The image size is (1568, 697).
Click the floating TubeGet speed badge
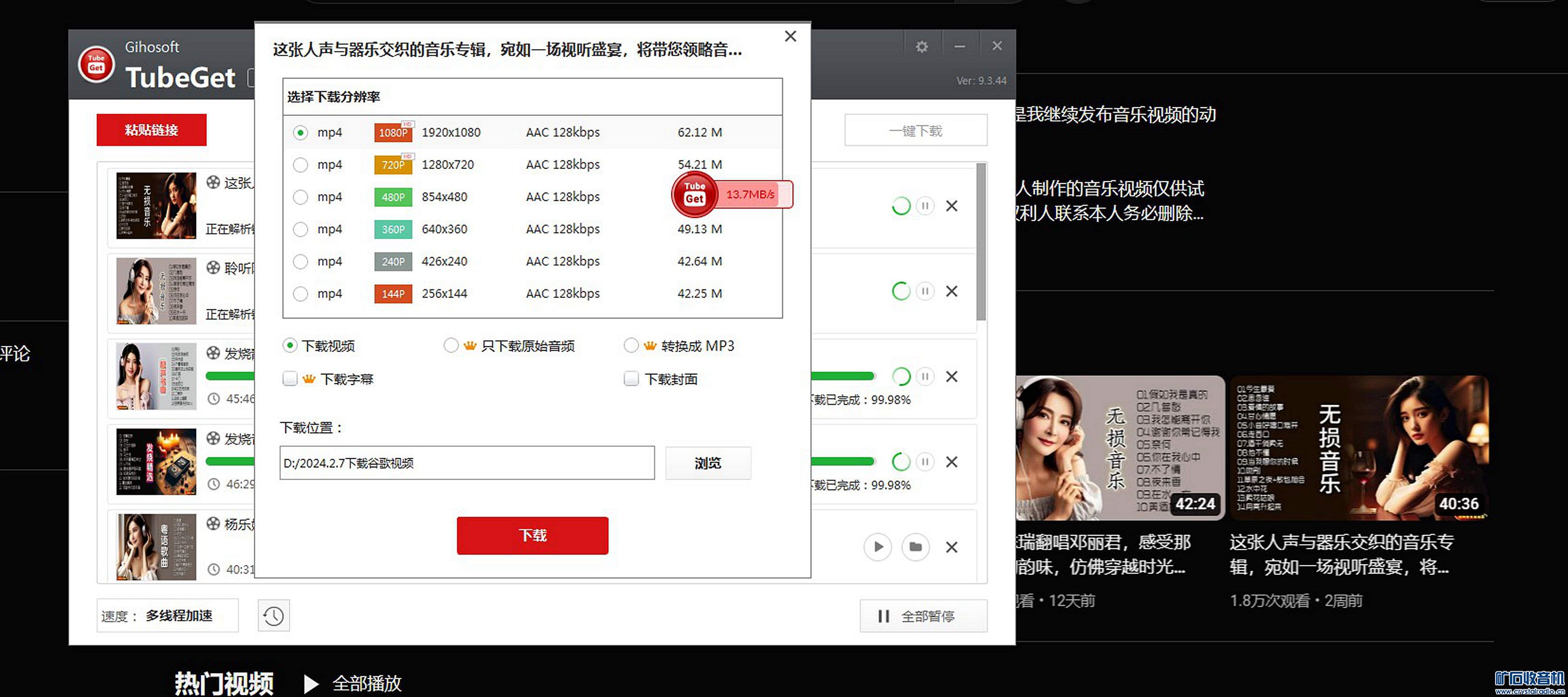(x=731, y=195)
